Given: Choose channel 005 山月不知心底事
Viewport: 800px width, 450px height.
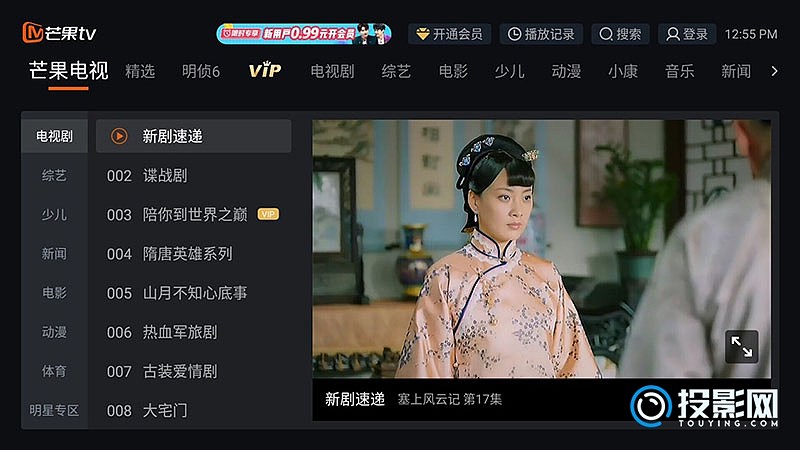Looking at the screenshot, I should click(x=194, y=293).
